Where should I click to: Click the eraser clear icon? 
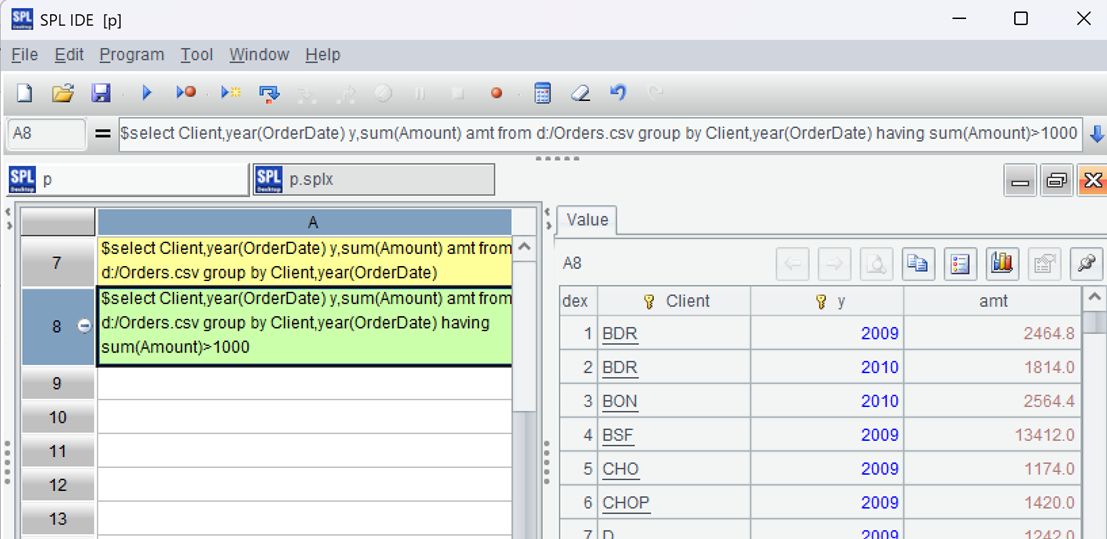(x=580, y=93)
